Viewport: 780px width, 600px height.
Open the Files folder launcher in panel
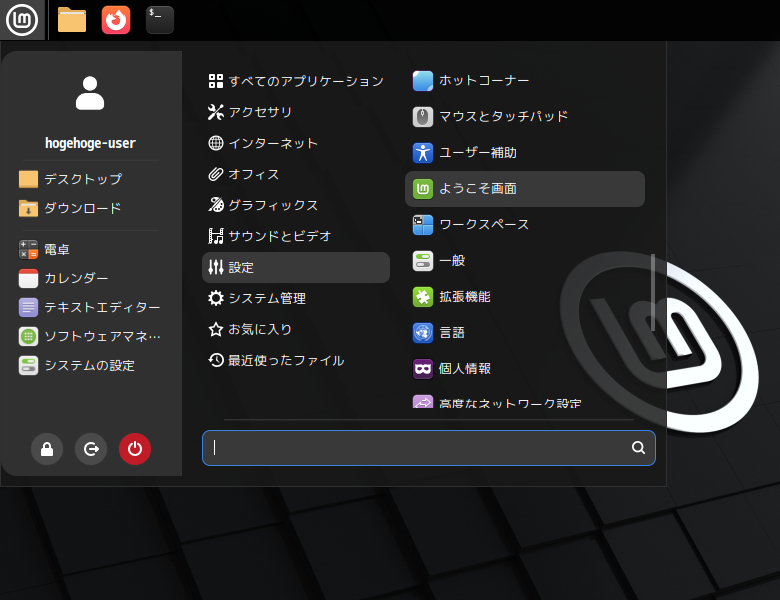point(72,20)
